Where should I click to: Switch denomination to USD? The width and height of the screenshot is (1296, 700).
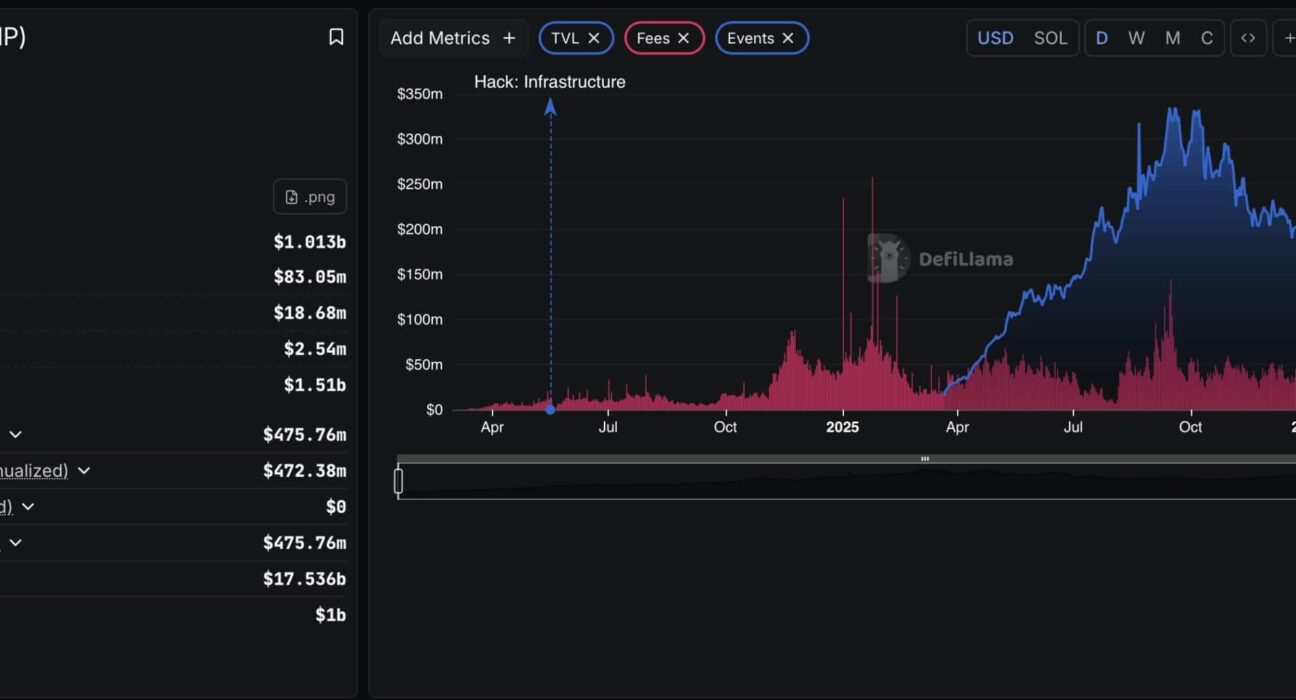(x=995, y=38)
